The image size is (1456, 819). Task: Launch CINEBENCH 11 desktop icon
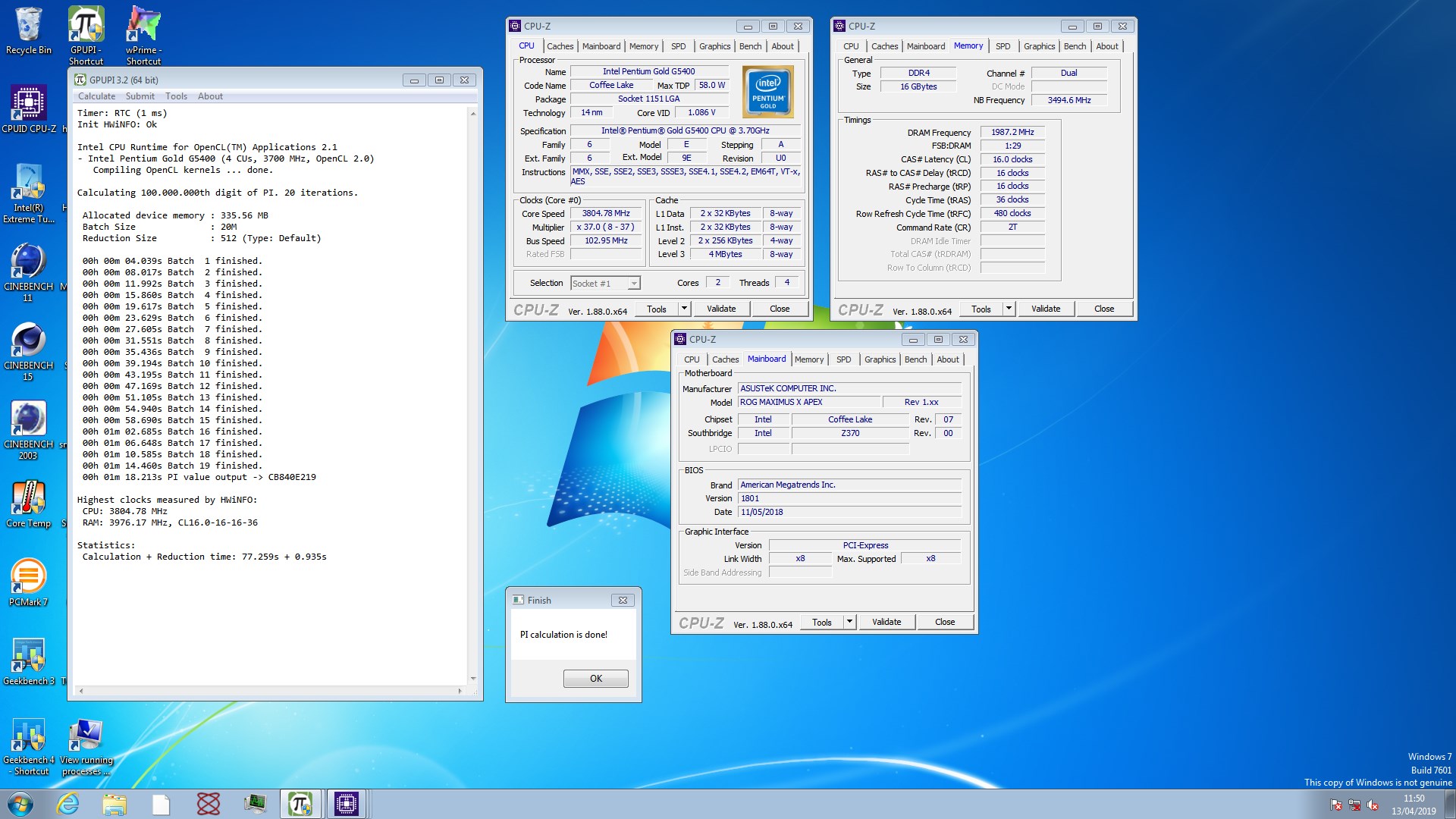point(29,273)
